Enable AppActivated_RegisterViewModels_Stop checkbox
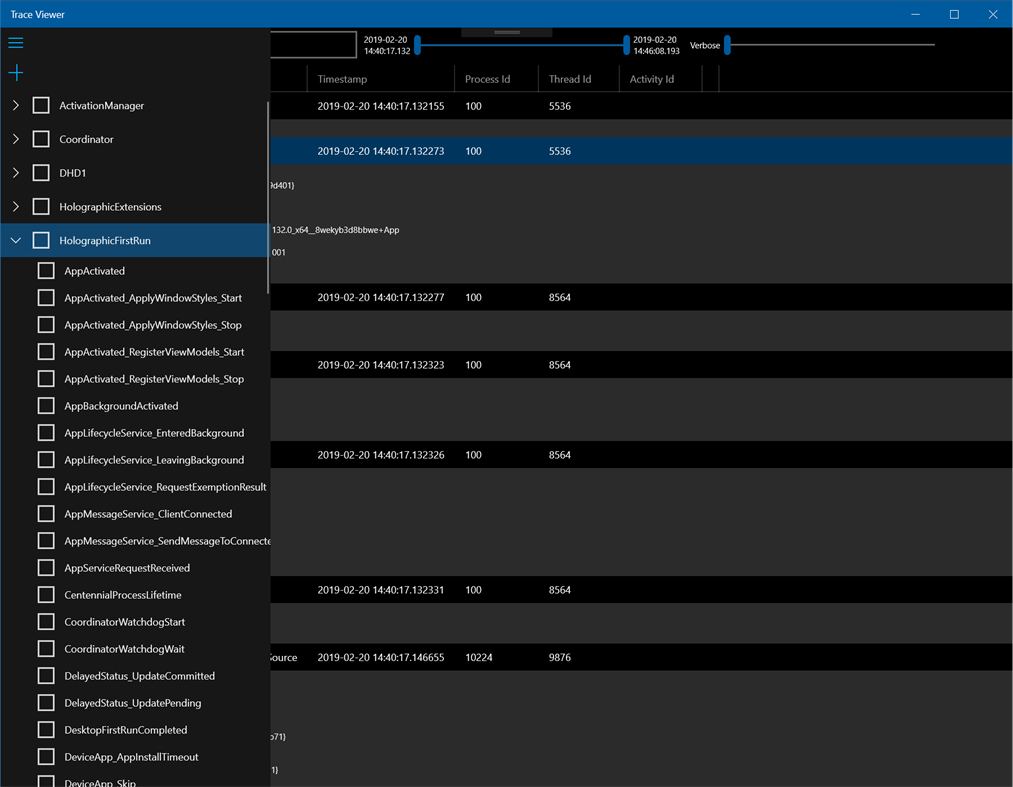This screenshot has width=1013, height=787. click(x=46, y=379)
